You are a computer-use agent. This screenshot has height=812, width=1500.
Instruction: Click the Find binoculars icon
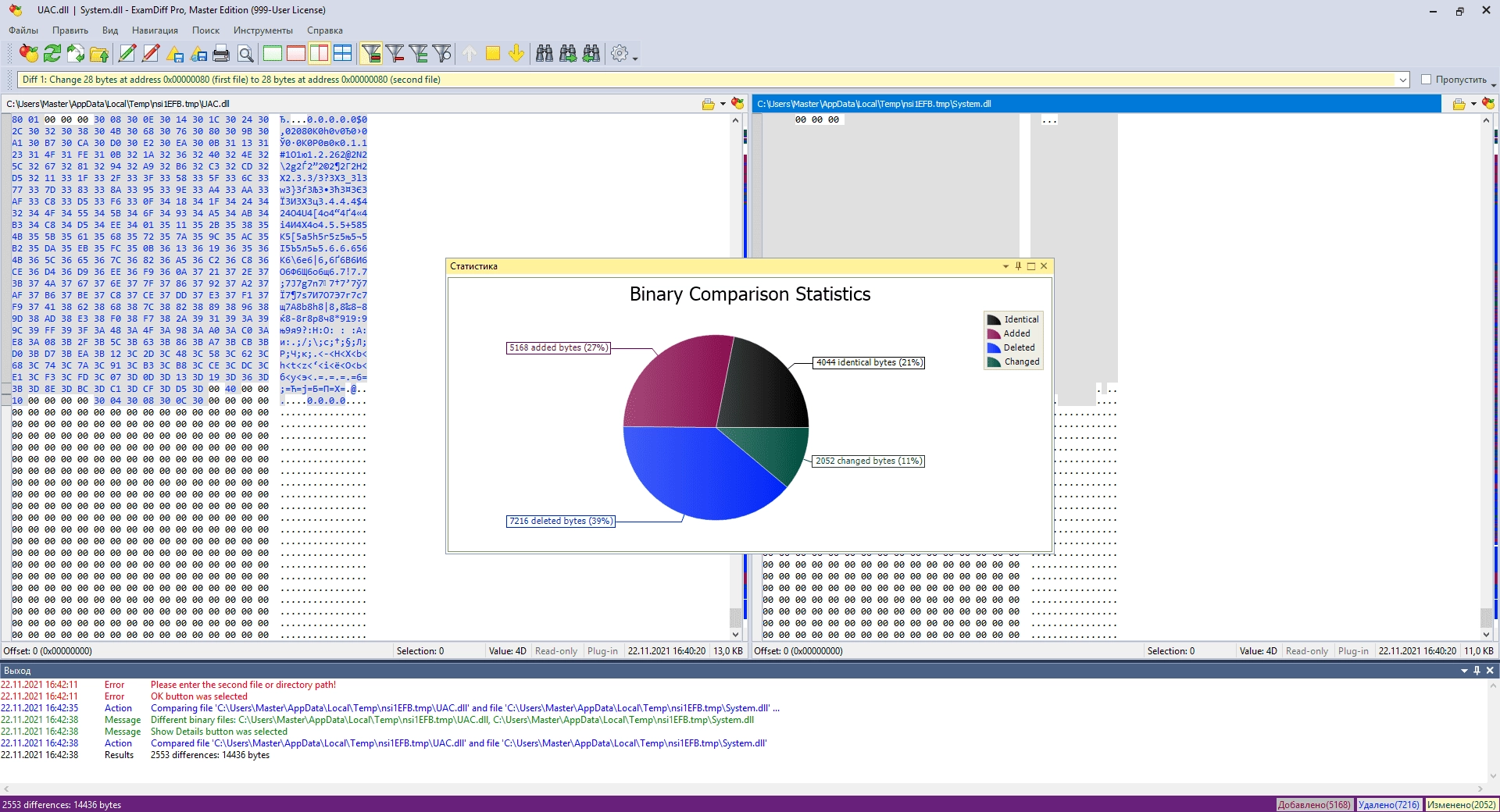(x=545, y=53)
